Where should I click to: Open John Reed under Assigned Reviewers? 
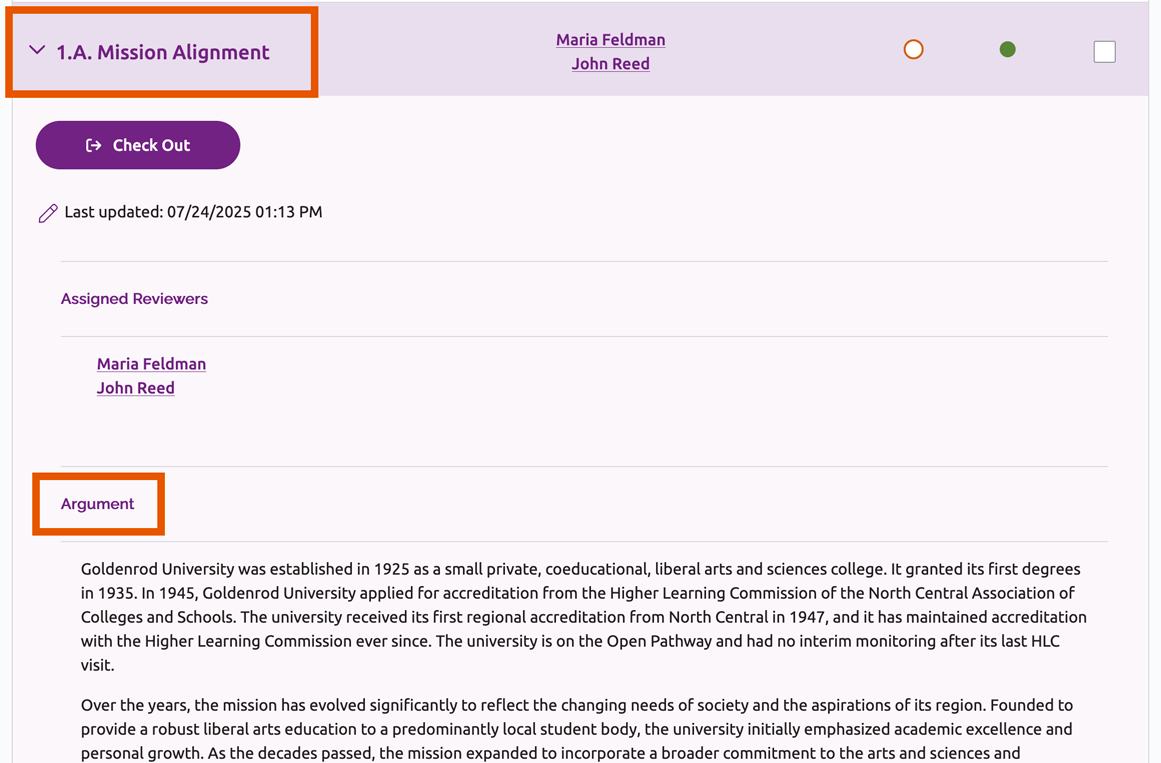(135, 388)
